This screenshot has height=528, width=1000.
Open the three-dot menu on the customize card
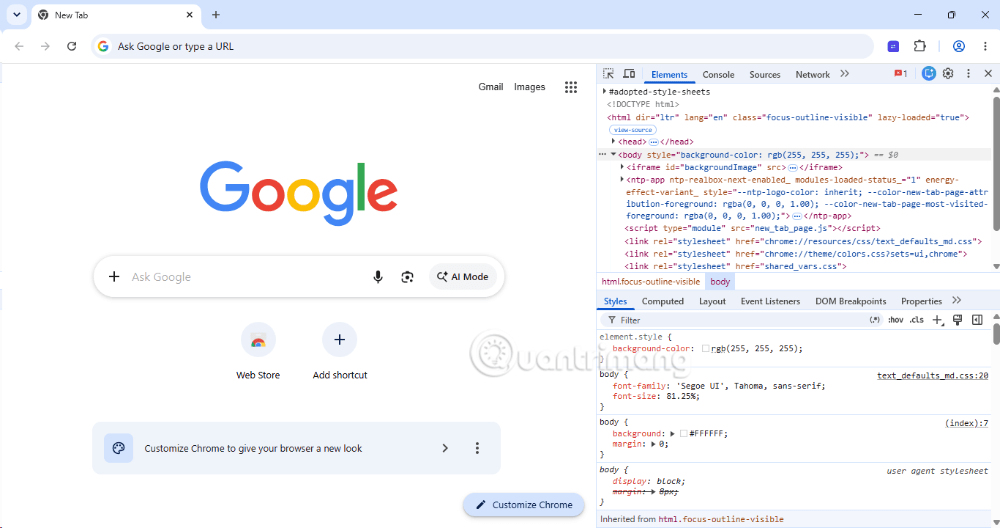[x=477, y=448]
